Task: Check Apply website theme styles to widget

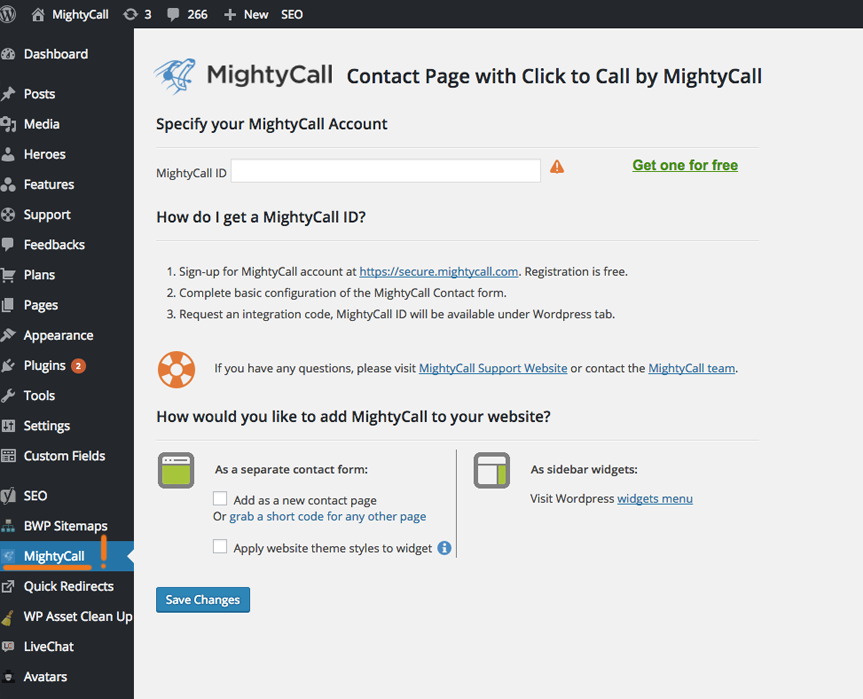Action: click(220, 547)
